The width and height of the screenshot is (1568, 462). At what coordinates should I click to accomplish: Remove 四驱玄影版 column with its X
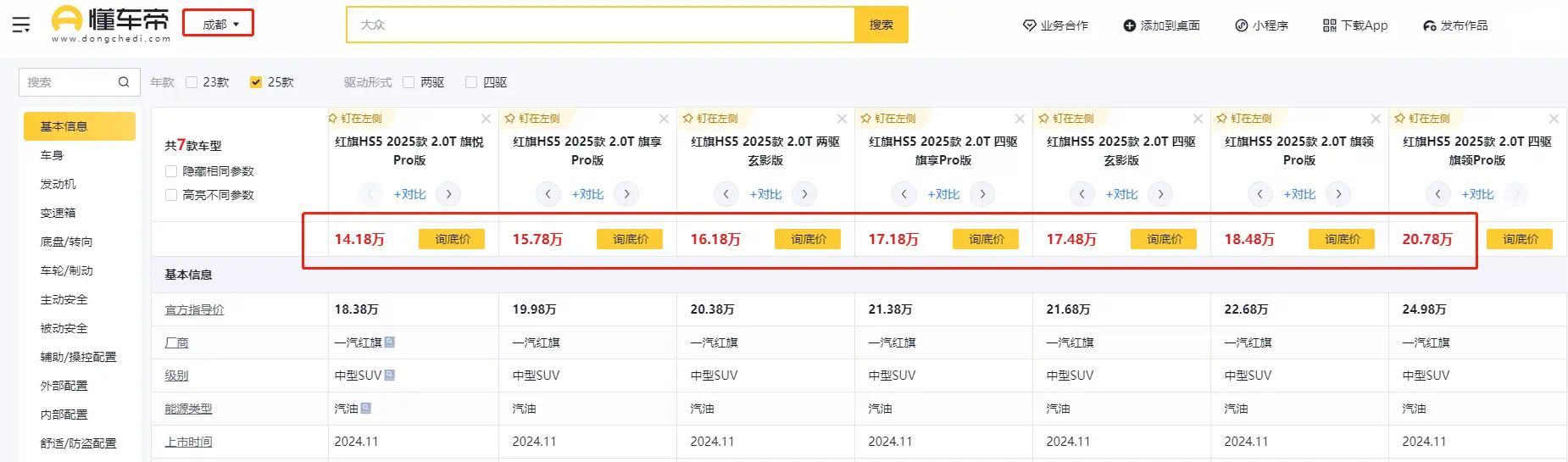[1198, 119]
